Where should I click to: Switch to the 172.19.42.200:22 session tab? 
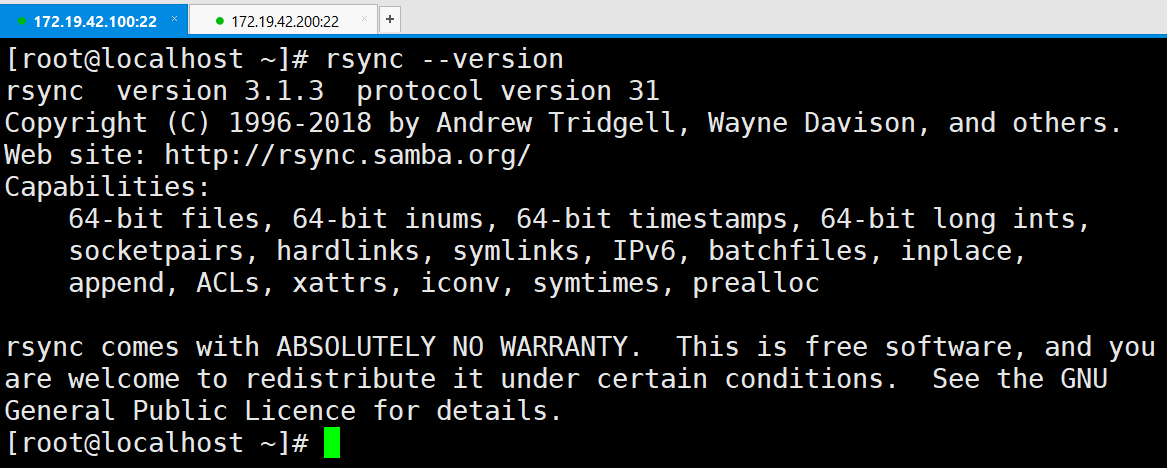285,20
